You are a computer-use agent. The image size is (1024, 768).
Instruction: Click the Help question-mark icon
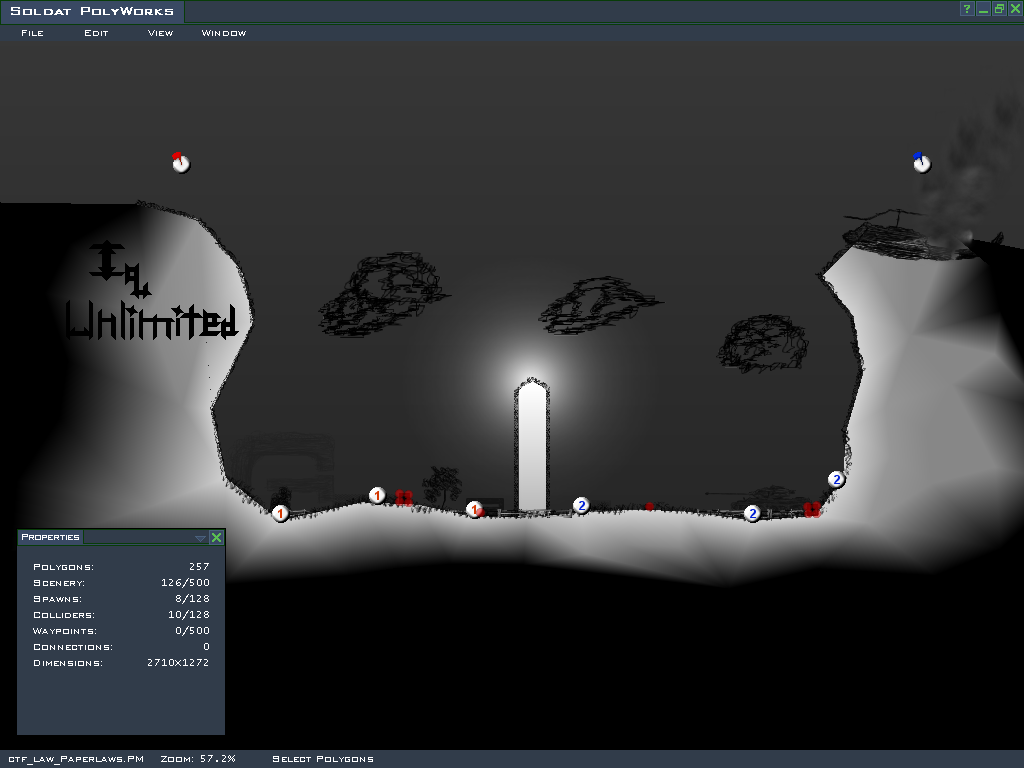pos(967,9)
